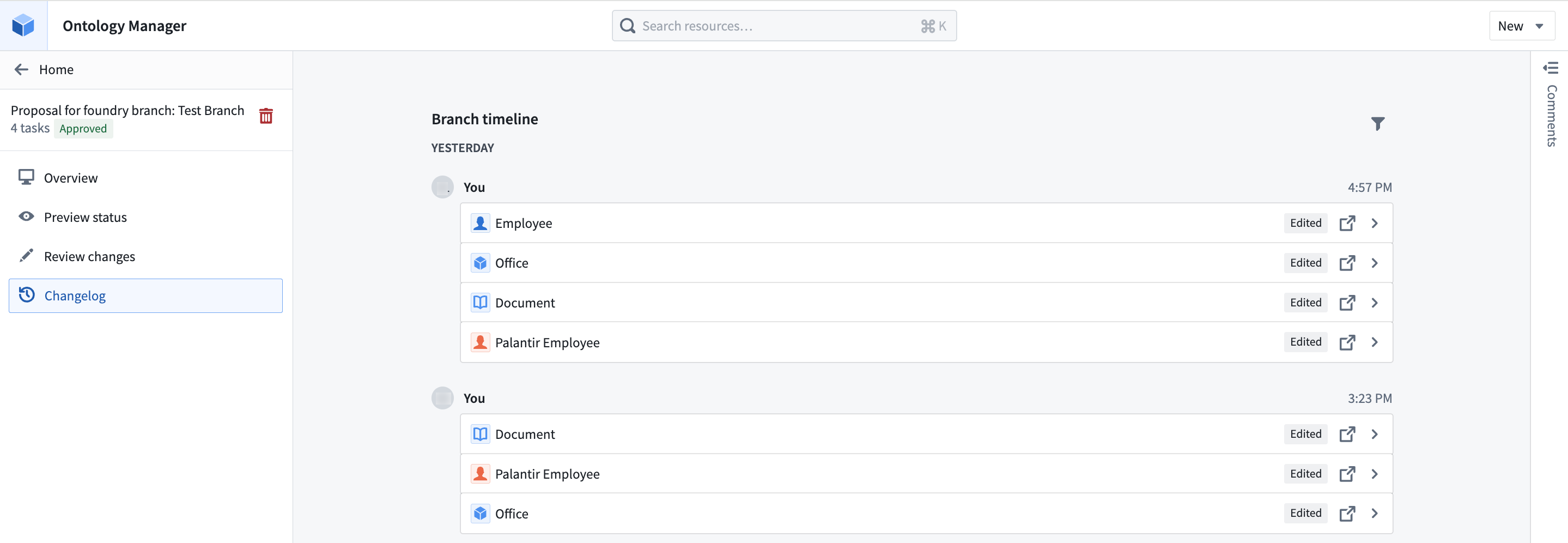Open the 3:23 PM Palantir Employee external link
1568x543 pixels.
click(1347, 474)
